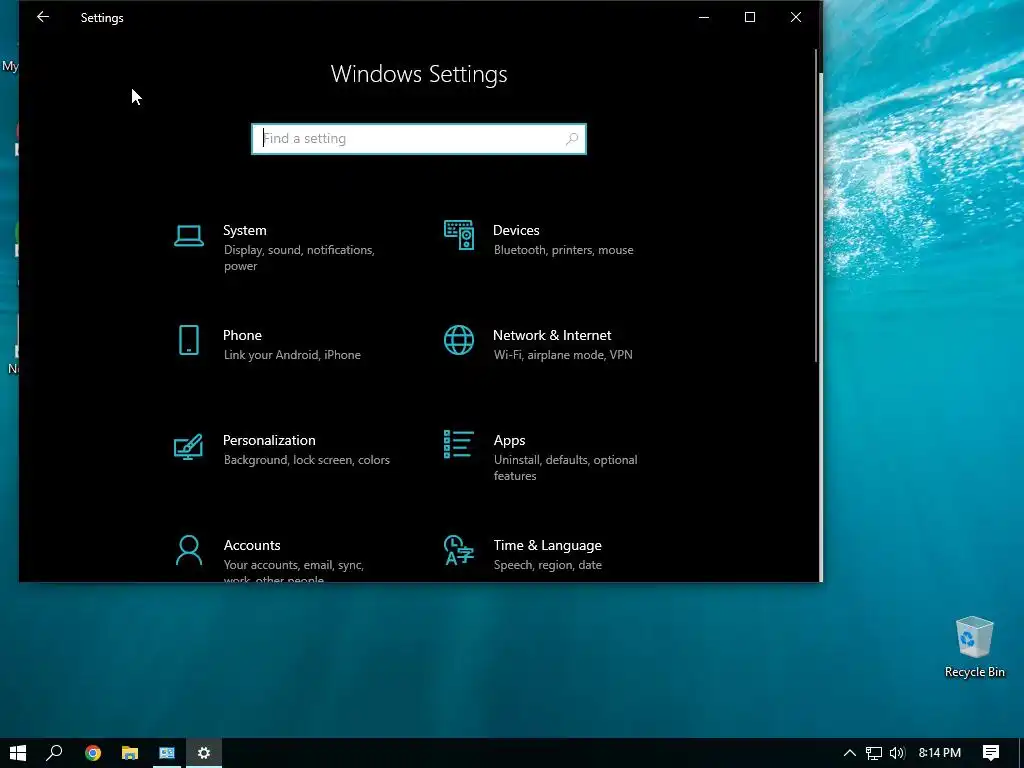Image resolution: width=1024 pixels, height=768 pixels.
Task: Open the Phone category heading
Action: point(242,335)
